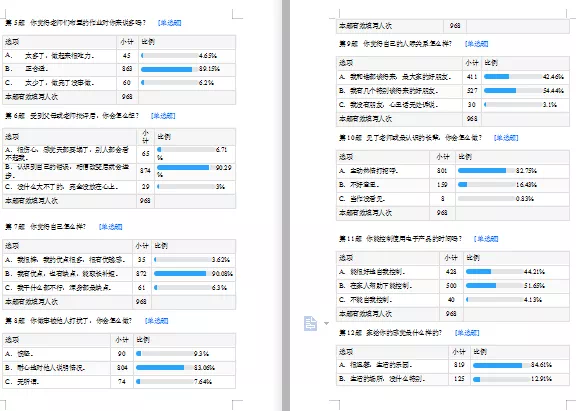Select the count cell "159"

(x=442, y=185)
